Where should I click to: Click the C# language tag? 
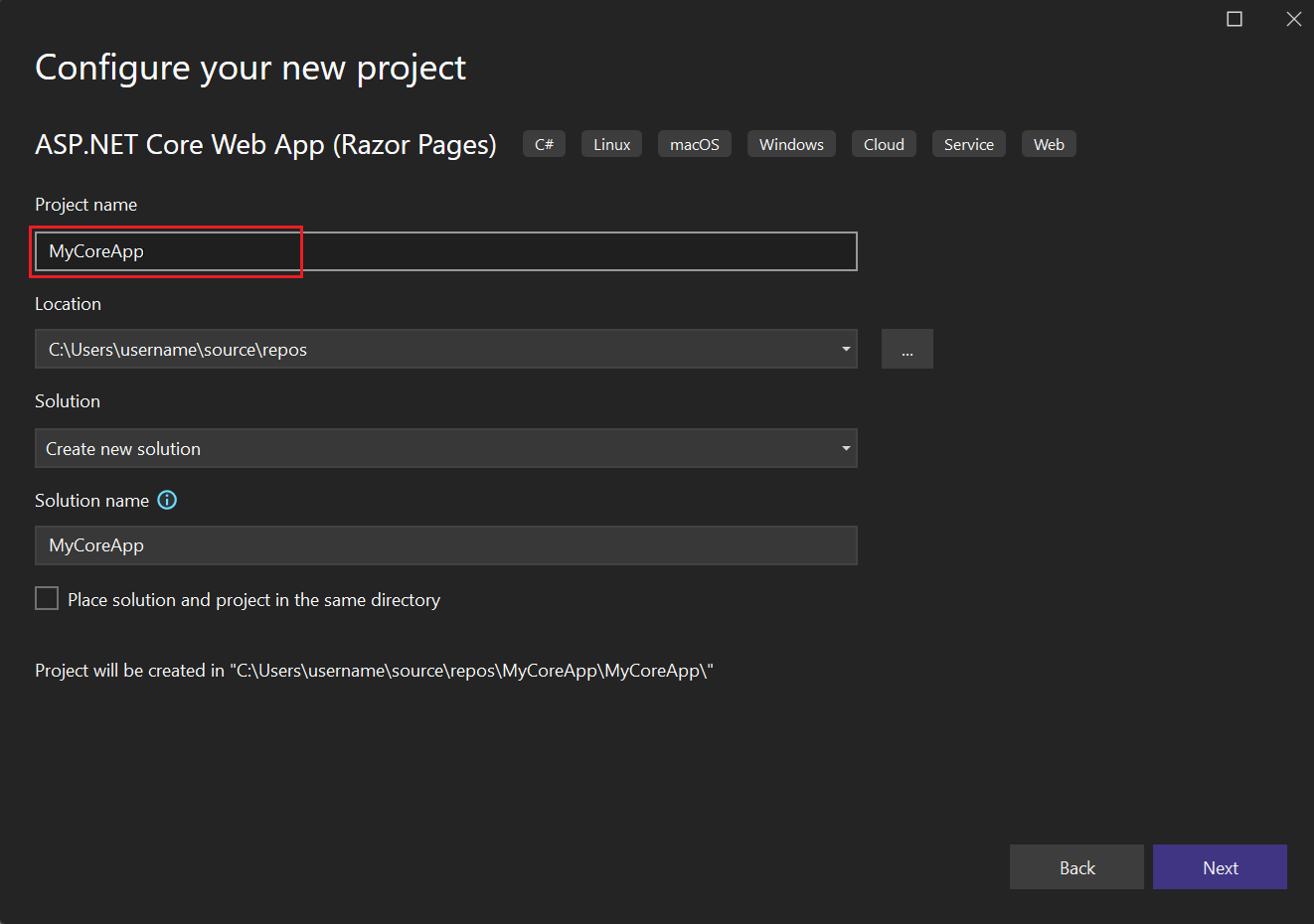[544, 143]
